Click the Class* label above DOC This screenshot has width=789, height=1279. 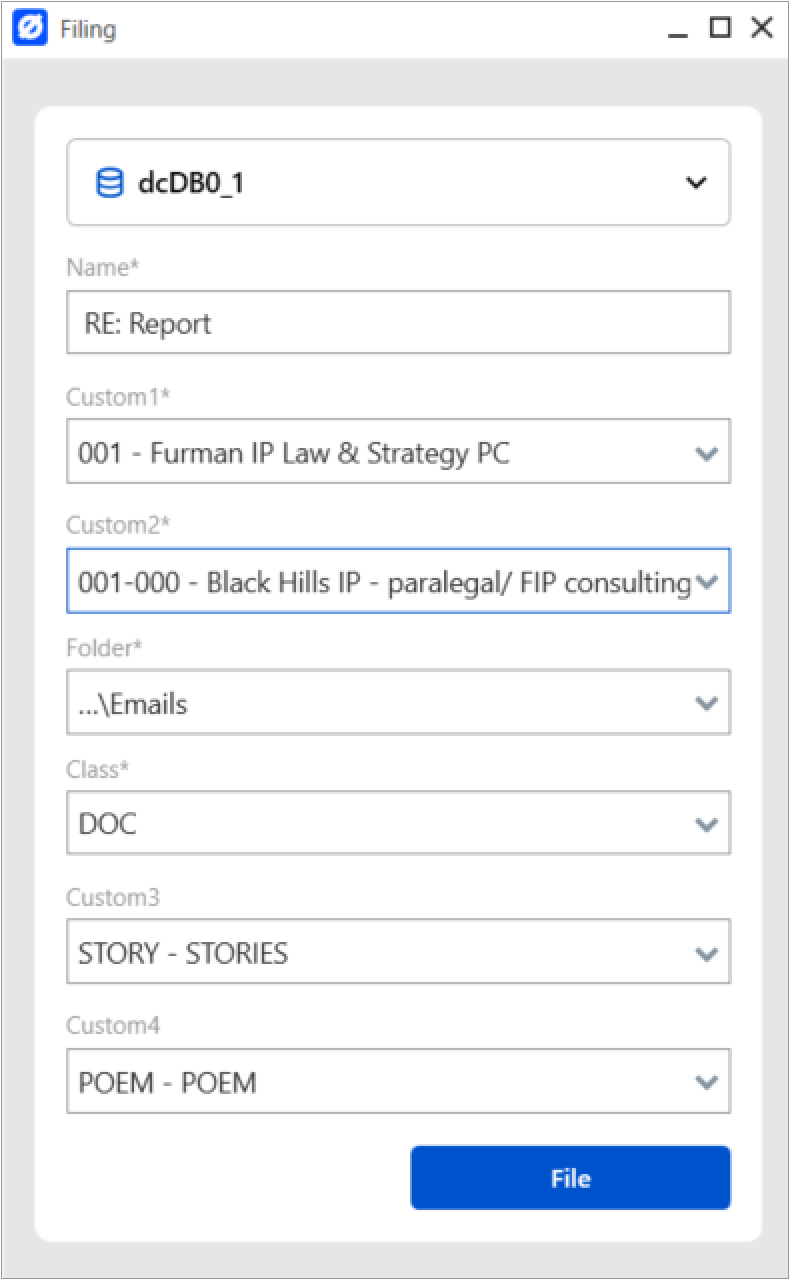click(97, 770)
